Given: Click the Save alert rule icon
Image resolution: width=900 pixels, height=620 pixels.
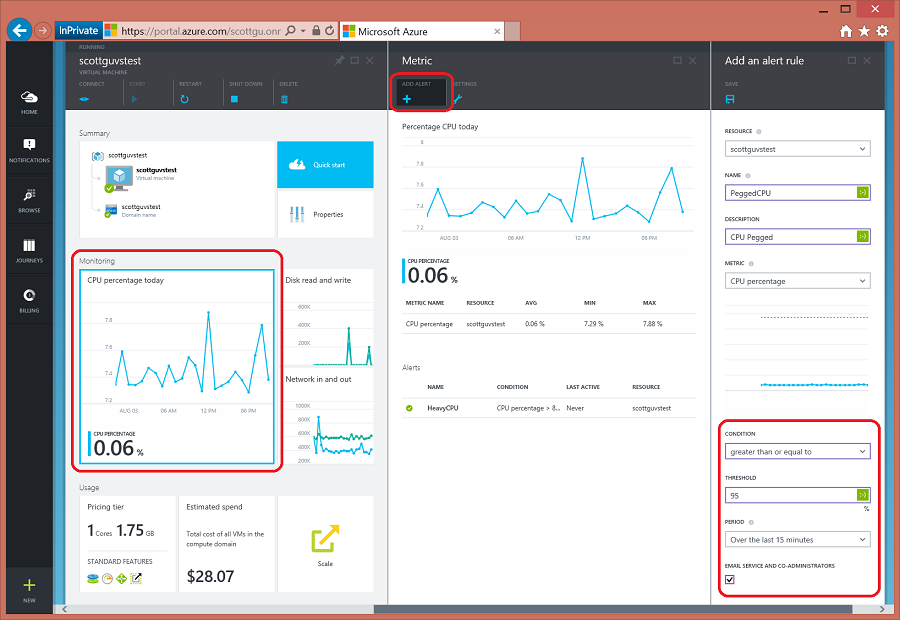Looking at the screenshot, I should 730,99.
